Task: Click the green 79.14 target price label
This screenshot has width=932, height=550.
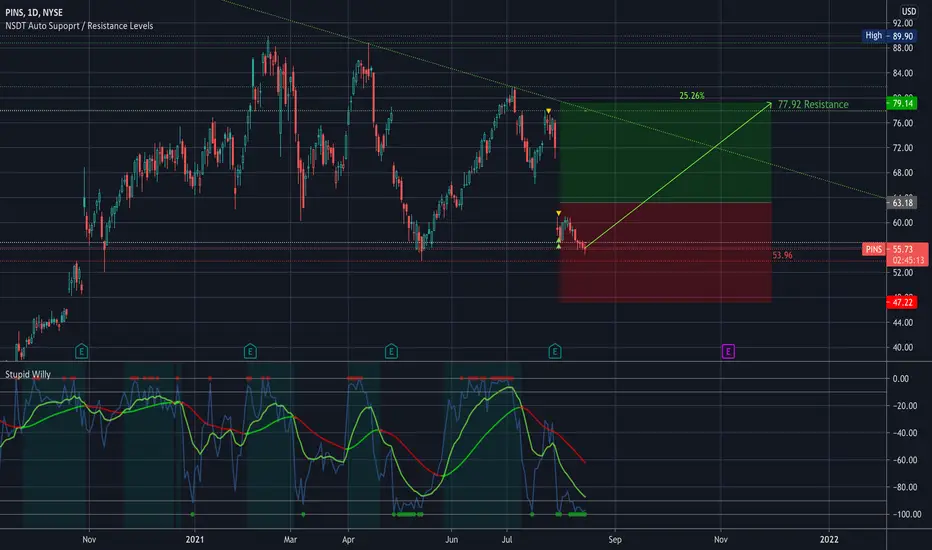Action: click(x=902, y=103)
